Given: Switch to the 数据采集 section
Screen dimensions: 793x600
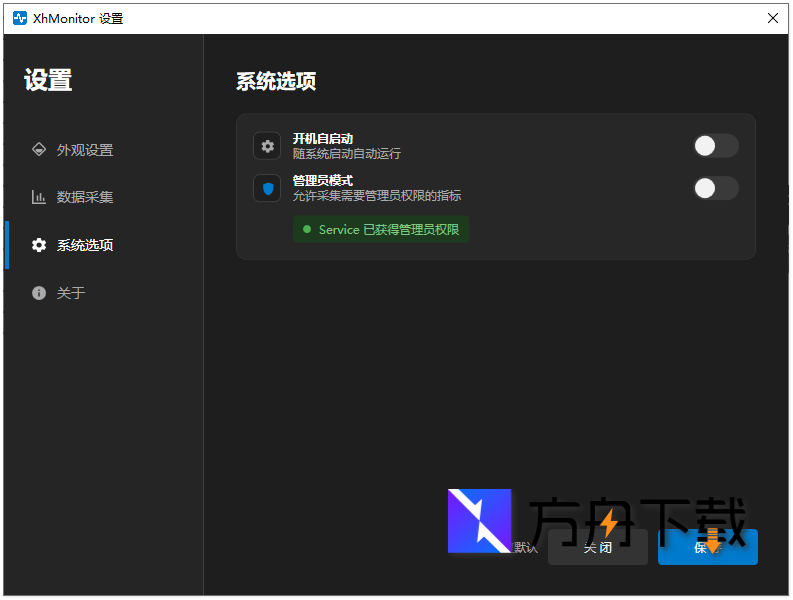Looking at the screenshot, I should [85, 197].
